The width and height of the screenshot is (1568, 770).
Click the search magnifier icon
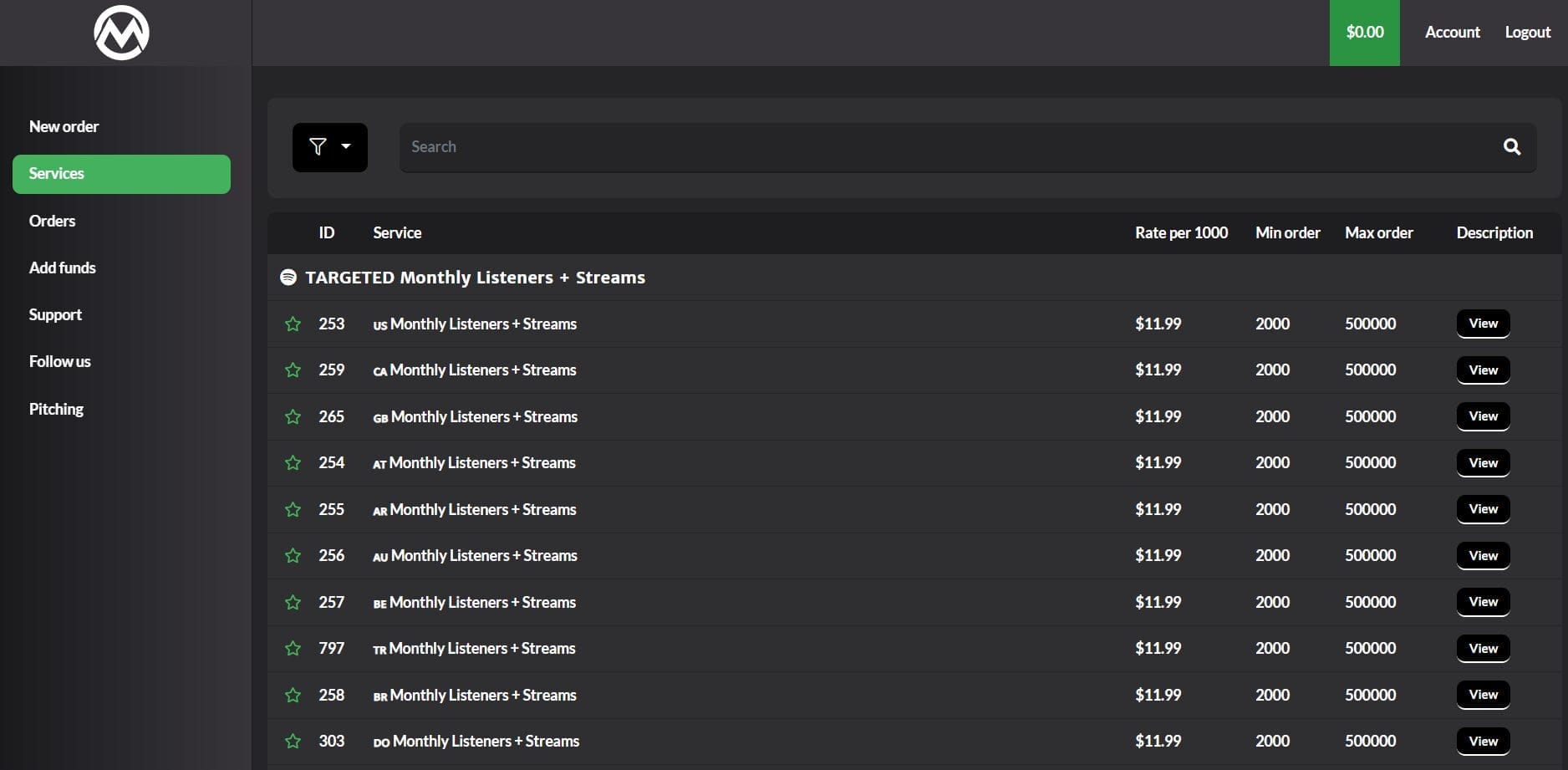point(1511,147)
